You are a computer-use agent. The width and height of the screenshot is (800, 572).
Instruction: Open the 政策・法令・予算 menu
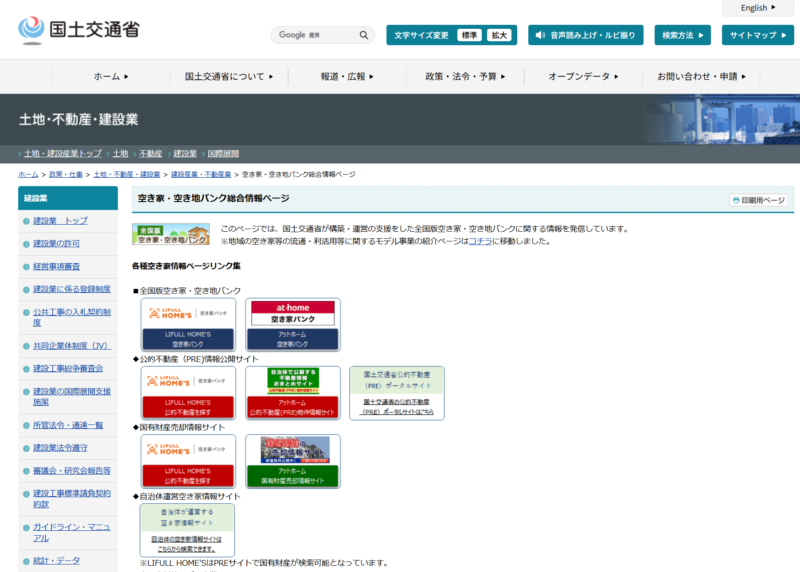(x=465, y=77)
